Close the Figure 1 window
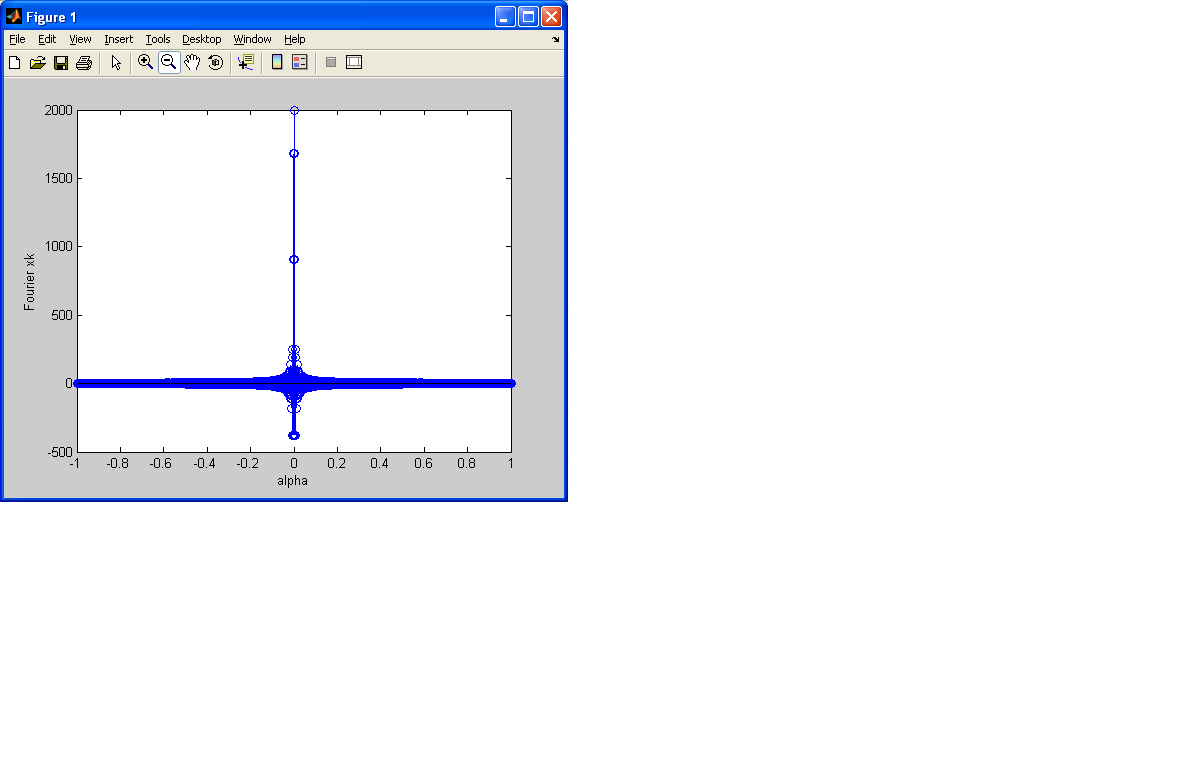1201x784 pixels. tap(551, 16)
